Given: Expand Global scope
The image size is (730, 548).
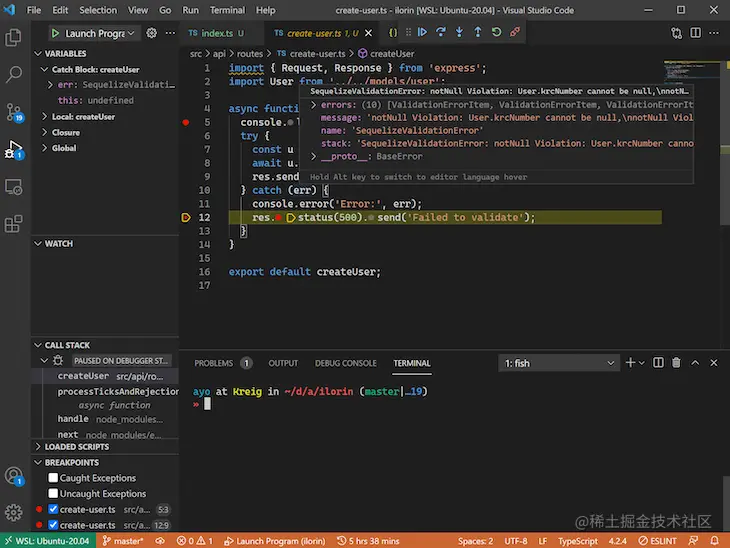Looking at the screenshot, I should [44, 148].
